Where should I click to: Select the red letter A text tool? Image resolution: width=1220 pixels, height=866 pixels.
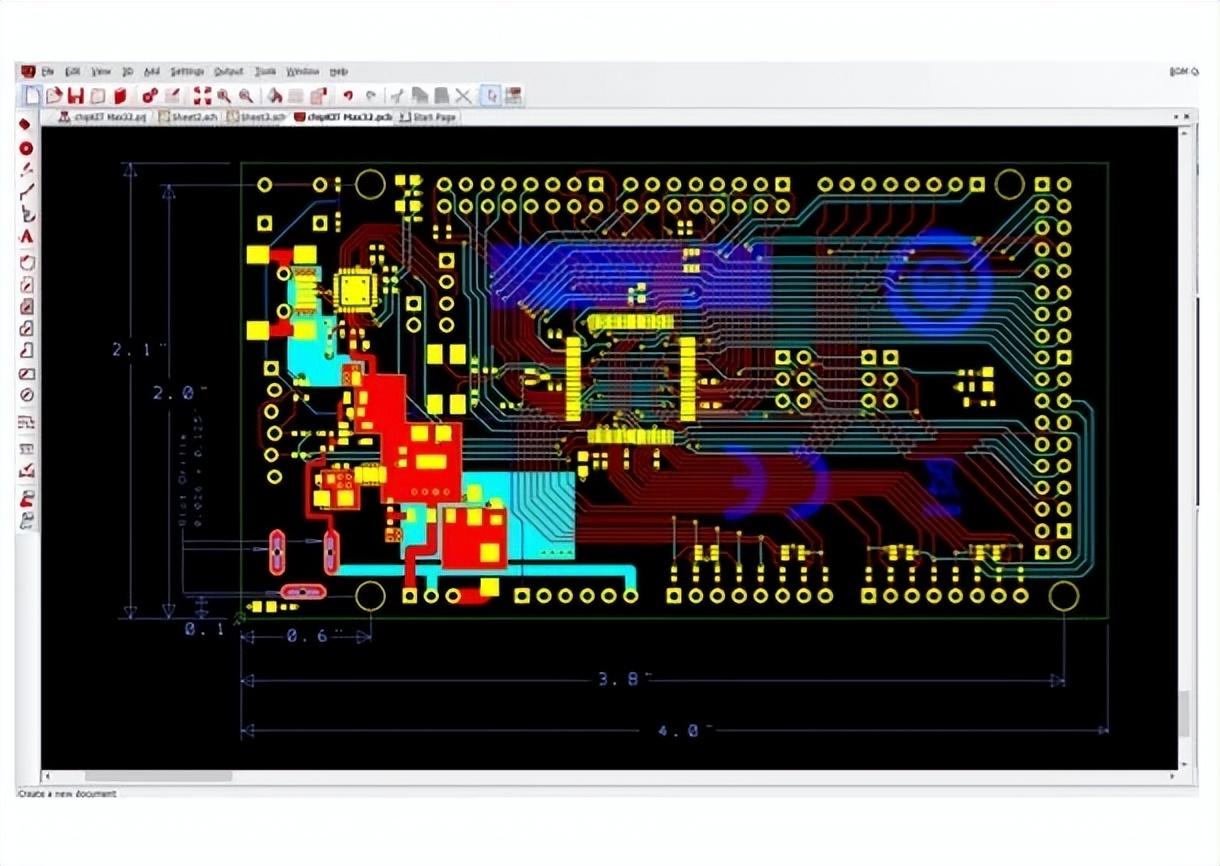[x=27, y=237]
